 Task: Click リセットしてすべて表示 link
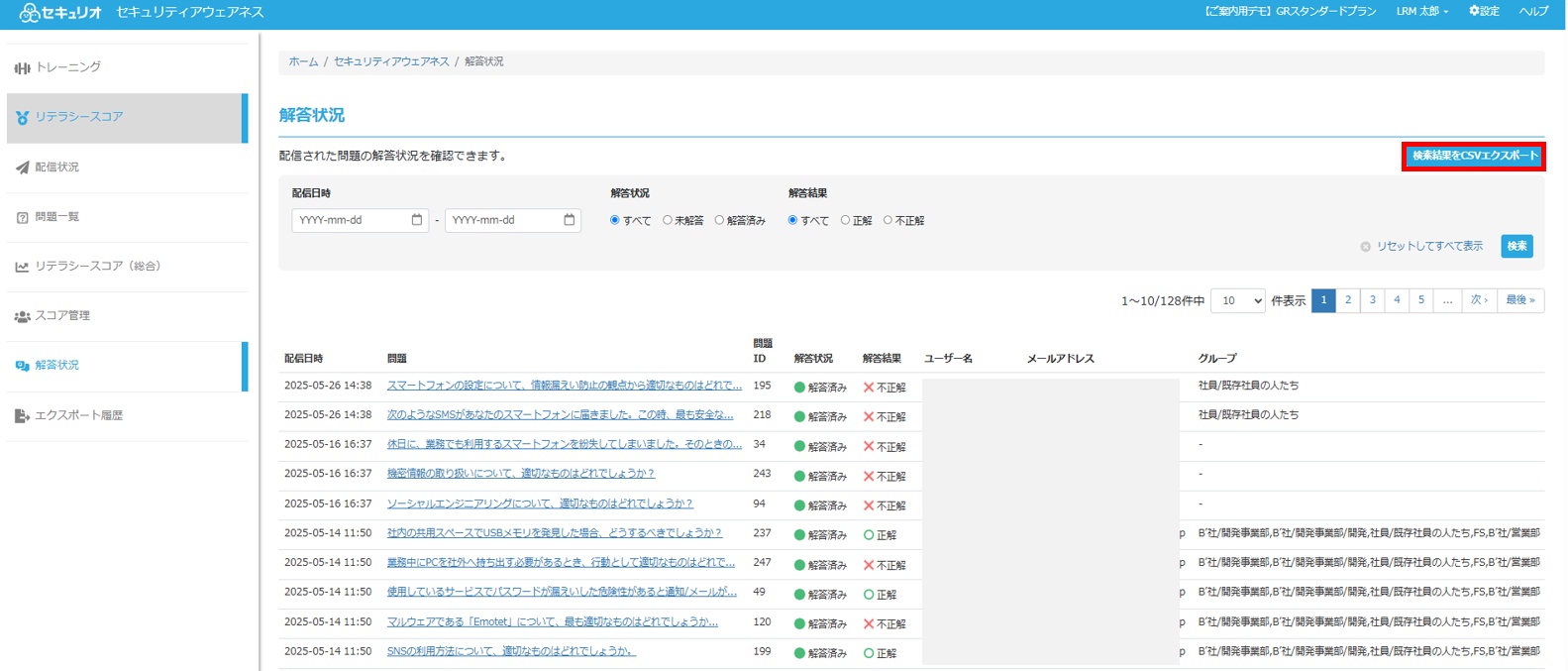(1427, 246)
